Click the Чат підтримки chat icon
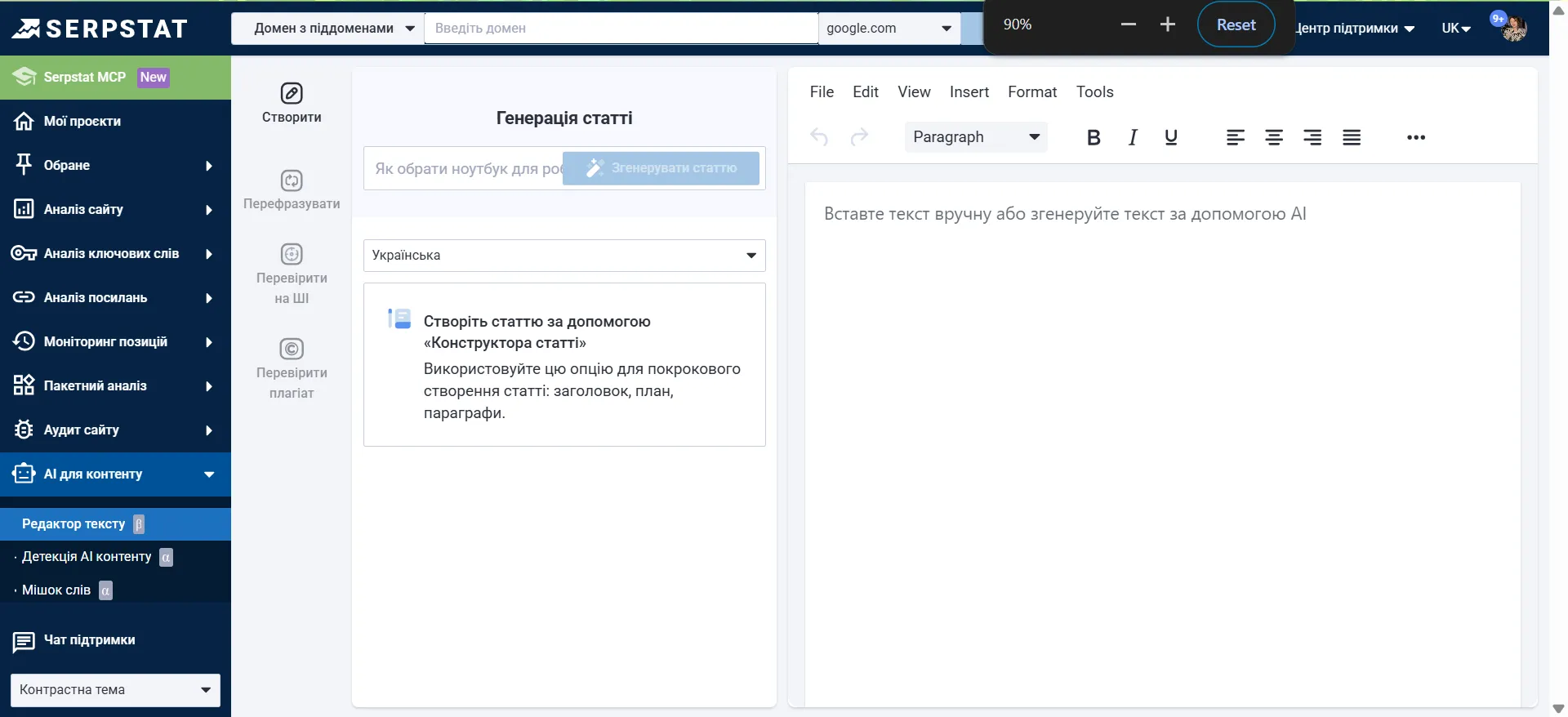This screenshot has height=717, width=1568. click(24, 642)
